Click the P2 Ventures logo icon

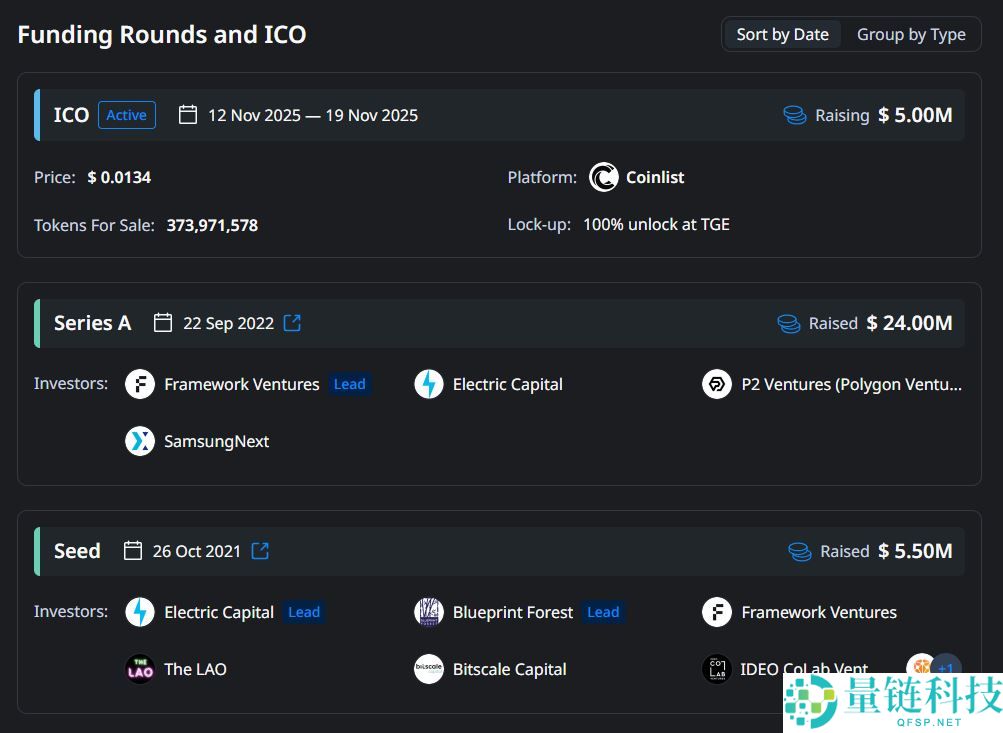point(717,384)
